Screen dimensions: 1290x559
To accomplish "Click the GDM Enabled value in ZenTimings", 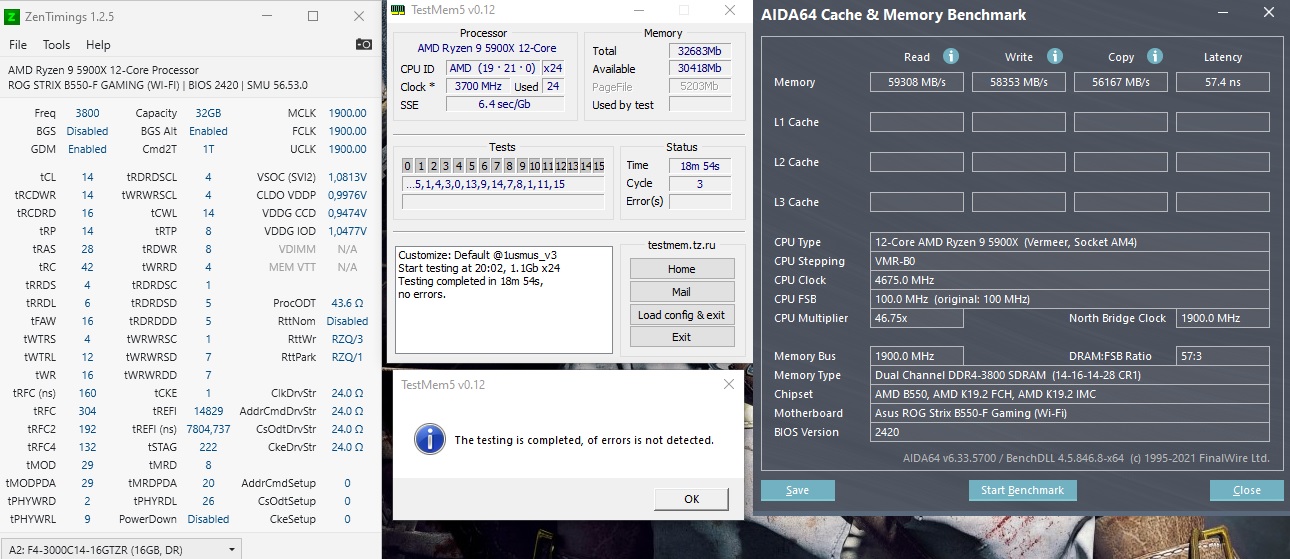I will coord(87,149).
